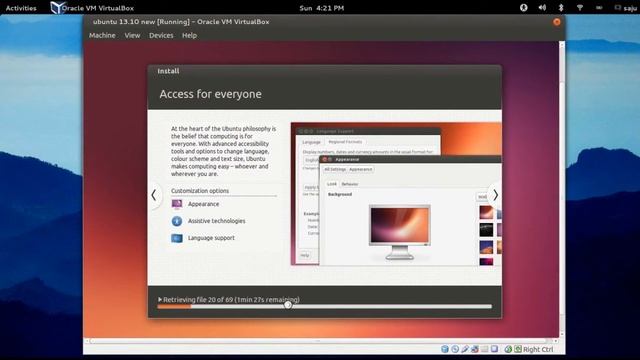Click the VirtualBox window title bar text
The width and height of the screenshot is (640, 360).
[181, 22]
